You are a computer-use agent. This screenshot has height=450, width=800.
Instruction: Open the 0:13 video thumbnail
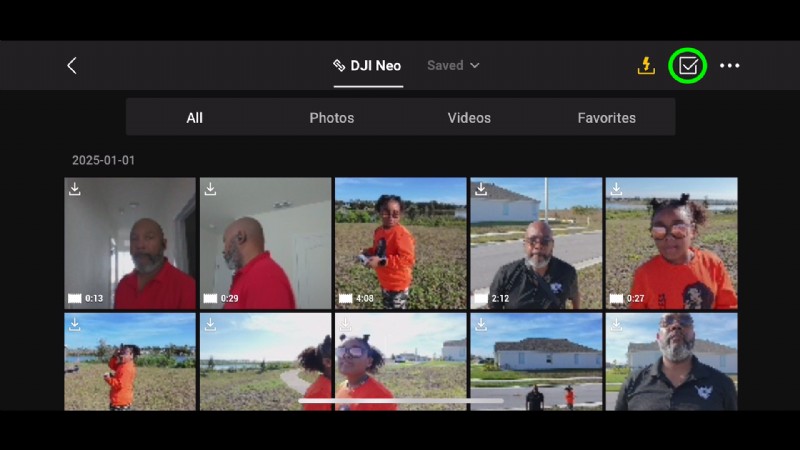(130, 243)
